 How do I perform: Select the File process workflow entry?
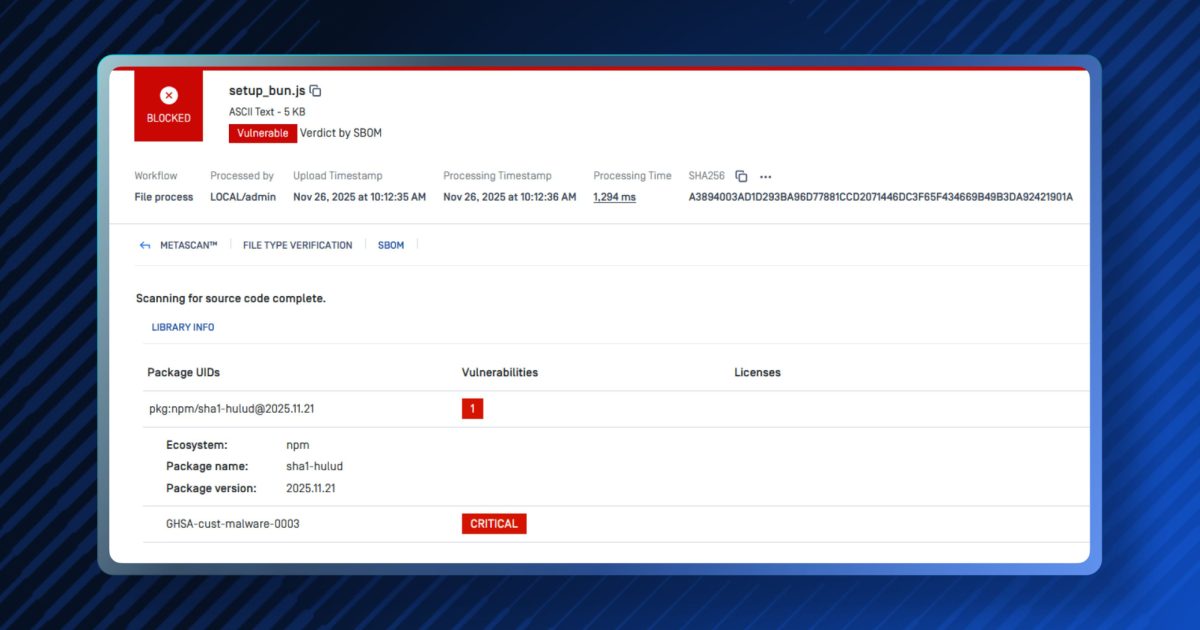click(163, 197)
